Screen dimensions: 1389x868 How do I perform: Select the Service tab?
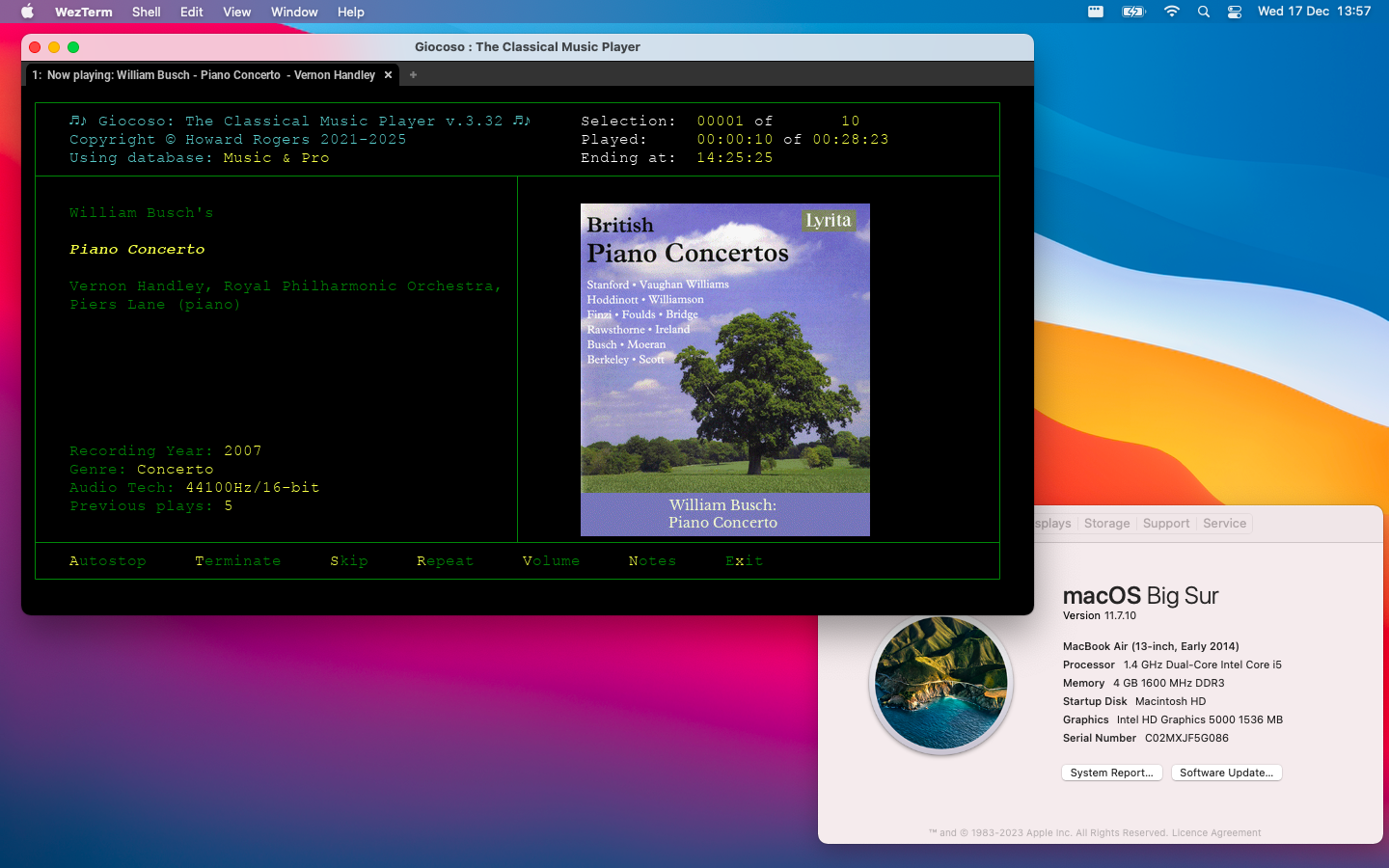1224,523
